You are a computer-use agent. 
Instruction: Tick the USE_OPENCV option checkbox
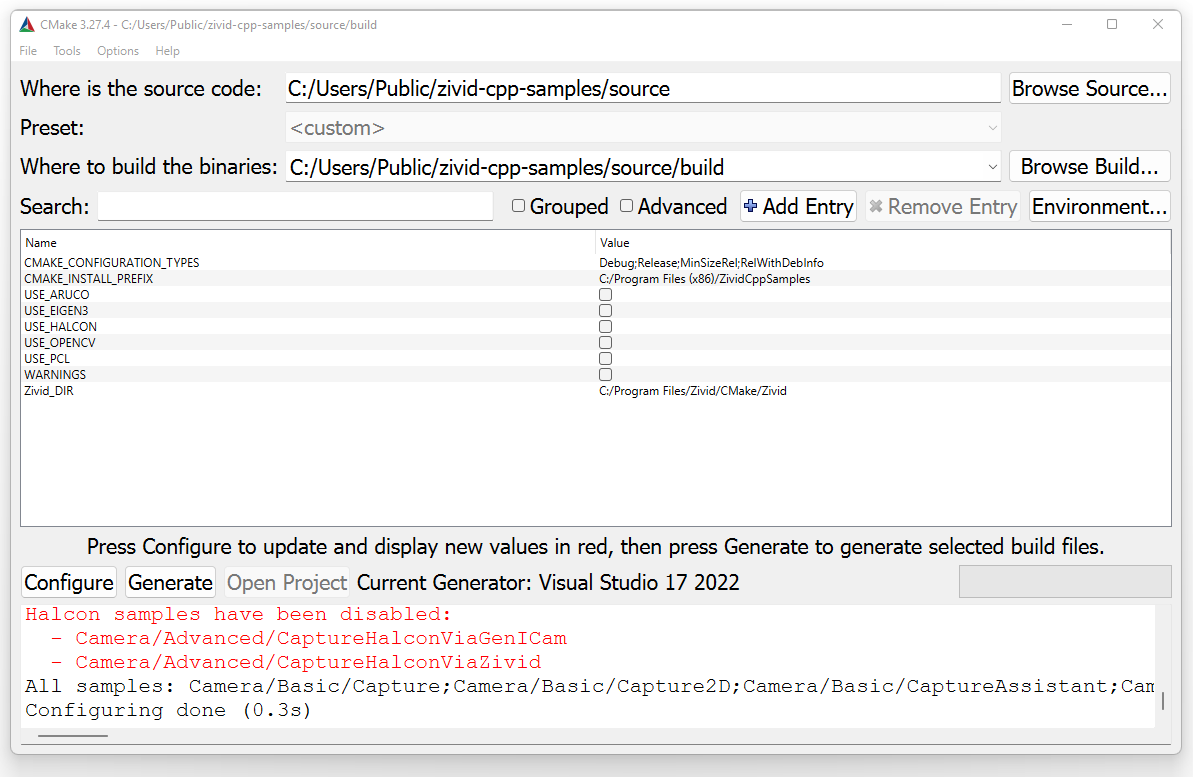pos(605,343)
